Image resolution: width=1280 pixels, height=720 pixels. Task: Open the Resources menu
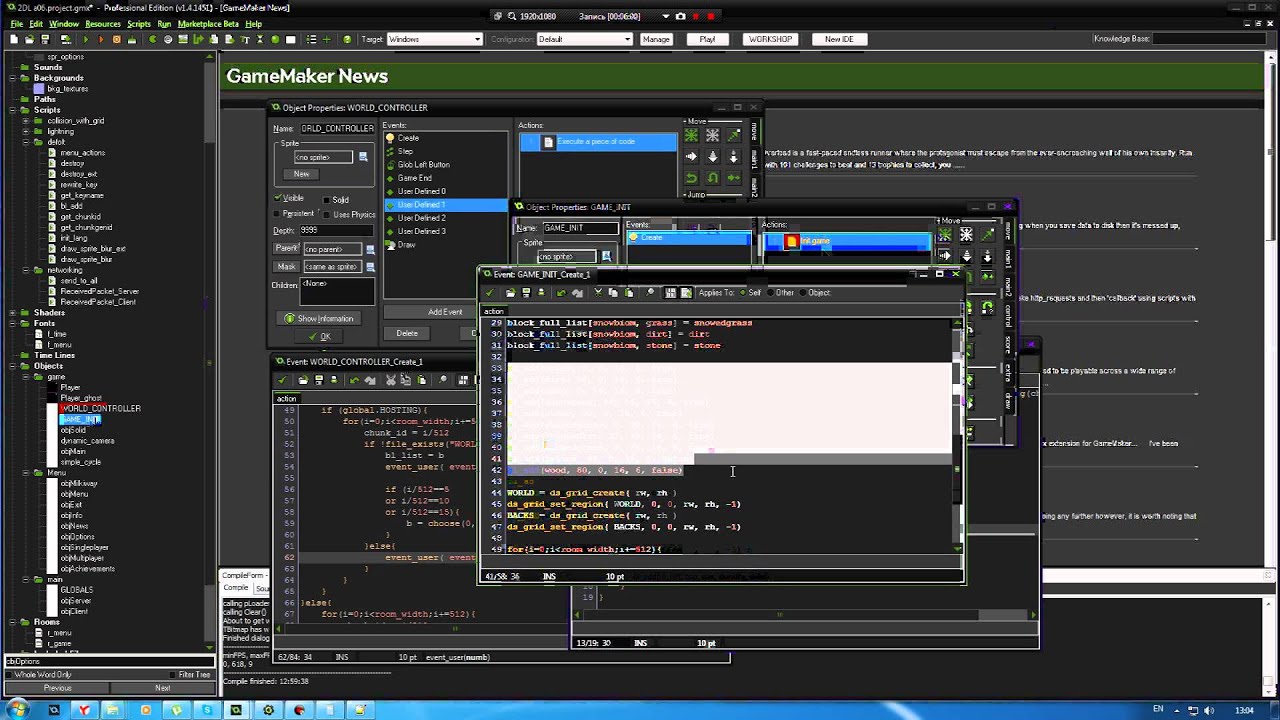point(103,24)
